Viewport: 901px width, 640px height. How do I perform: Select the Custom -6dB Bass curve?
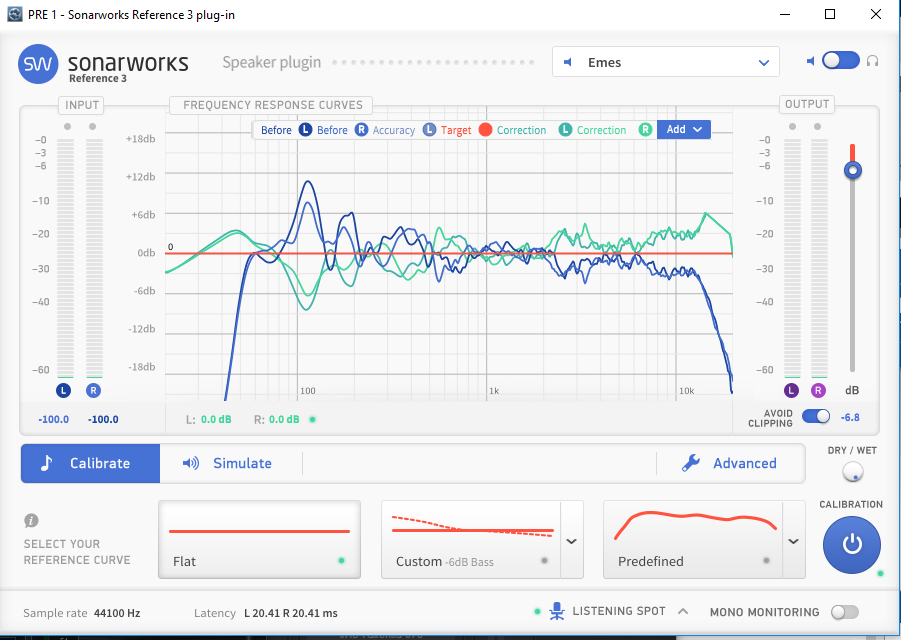471,539
